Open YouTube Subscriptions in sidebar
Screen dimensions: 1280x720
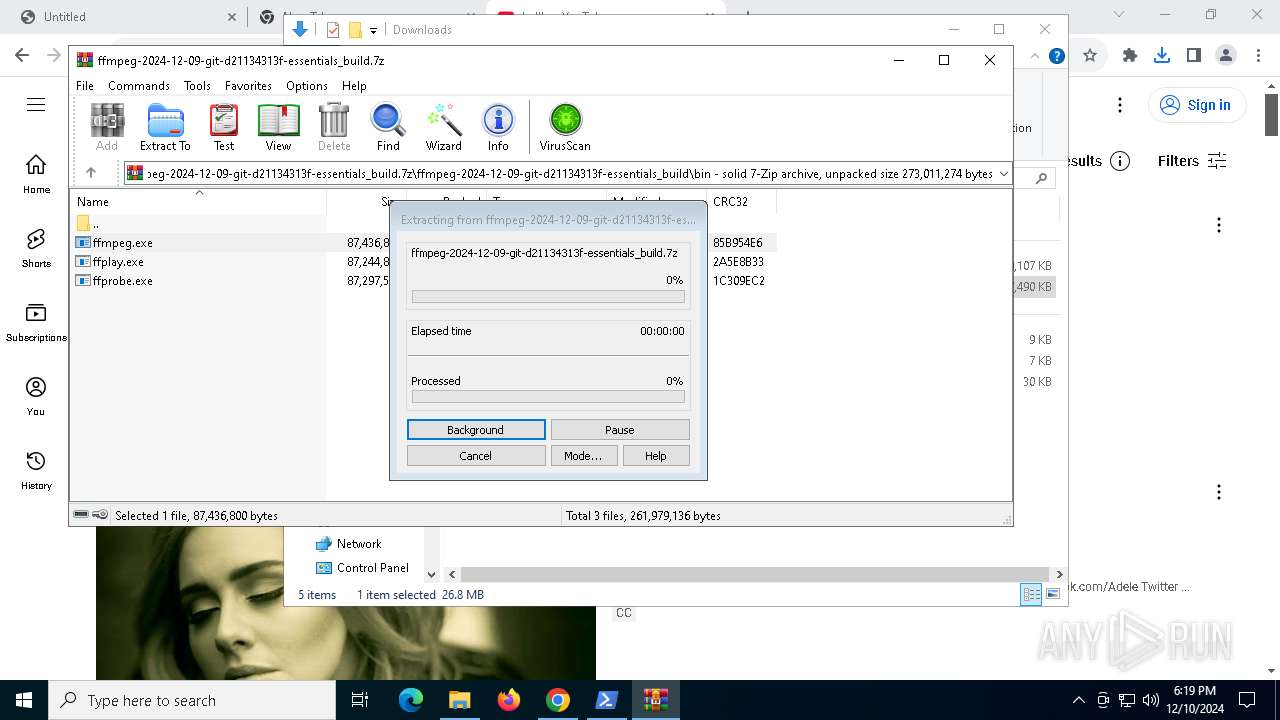36,322
